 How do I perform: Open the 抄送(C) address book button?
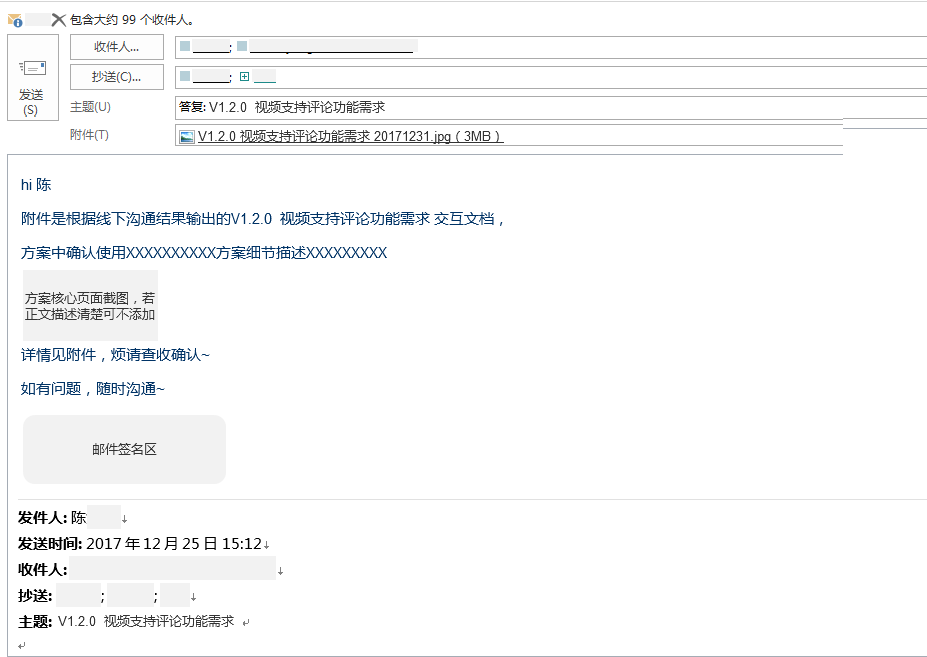116,77
